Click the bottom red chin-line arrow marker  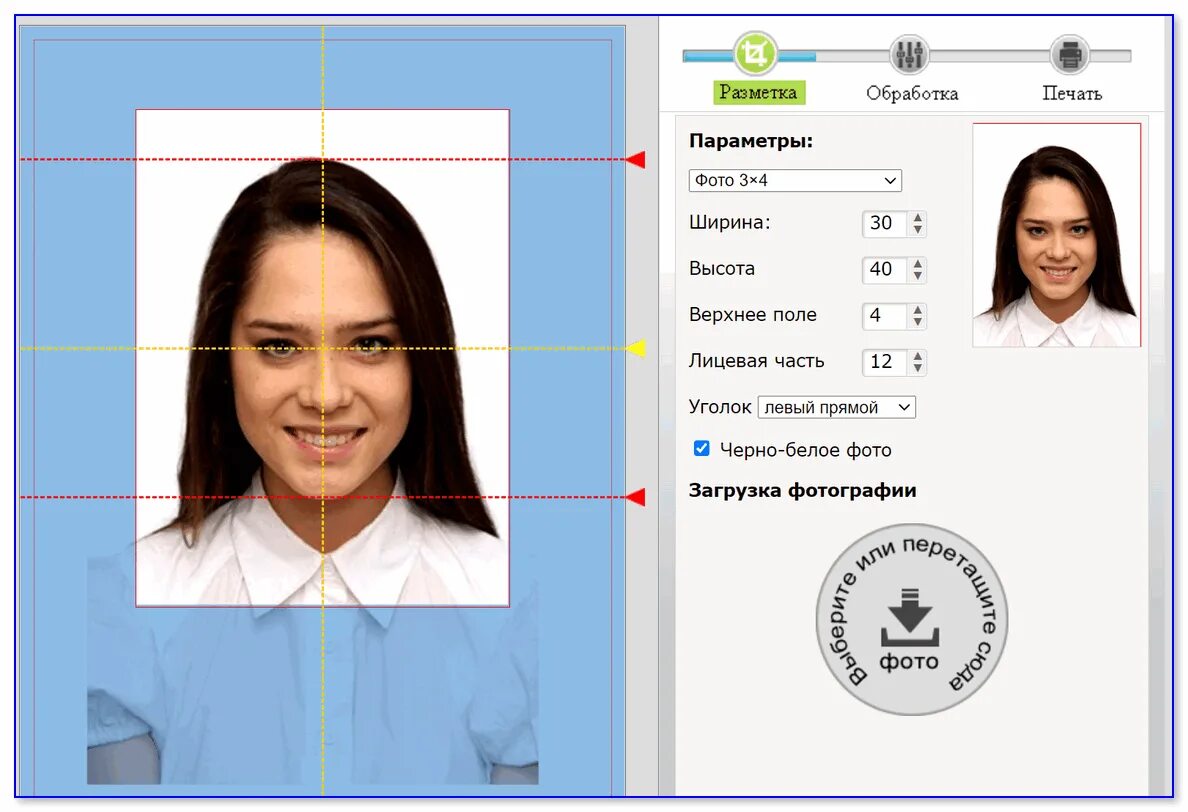click(636, 497)
